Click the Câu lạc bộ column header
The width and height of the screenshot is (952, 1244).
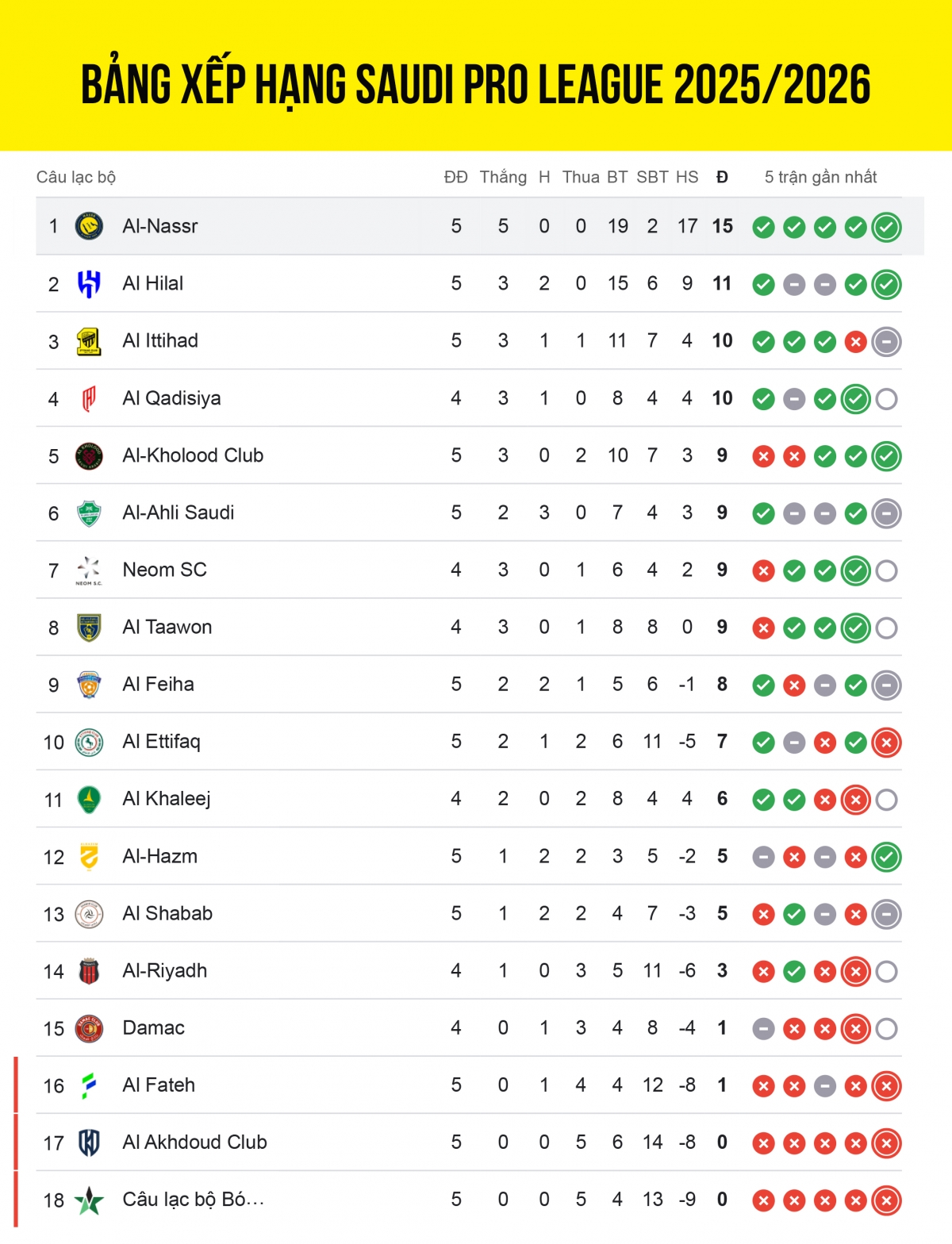[76, 177]
